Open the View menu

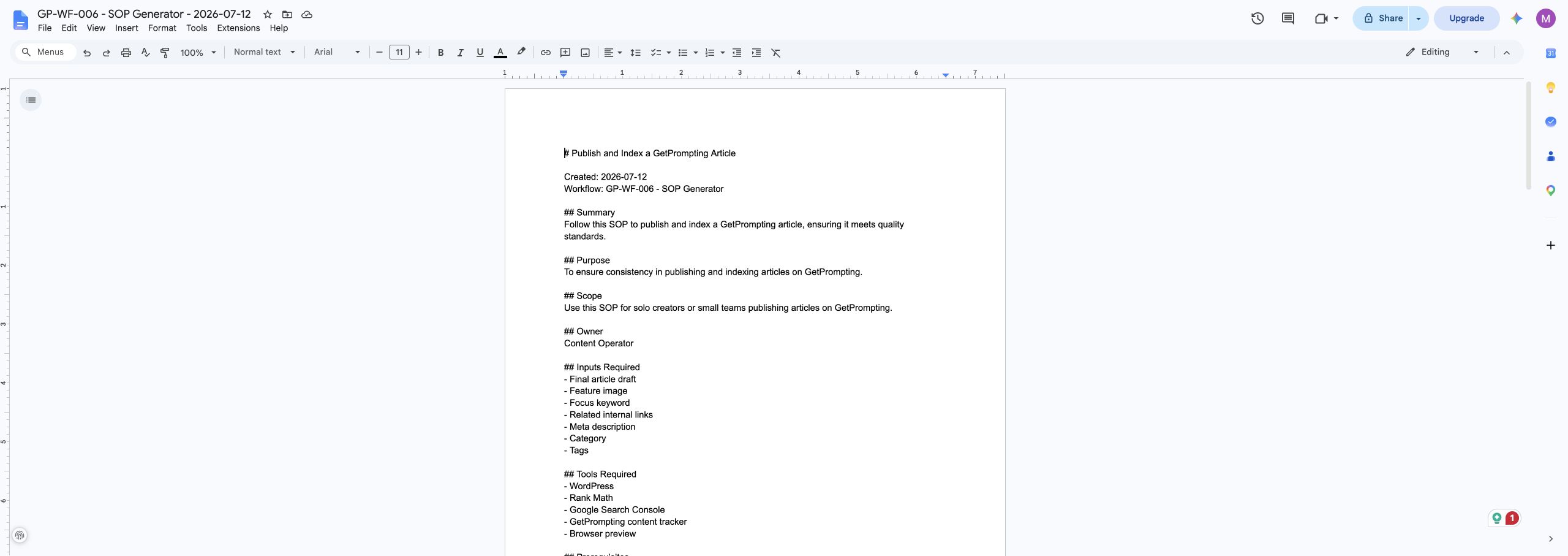[96, 28]
